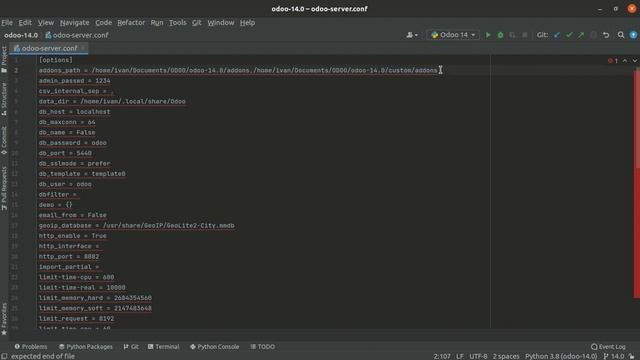Image resolution: width=640 pixels, height=360 pixels.
Task: Commit changes with the green Git checkmark
Action: [569, 35]
